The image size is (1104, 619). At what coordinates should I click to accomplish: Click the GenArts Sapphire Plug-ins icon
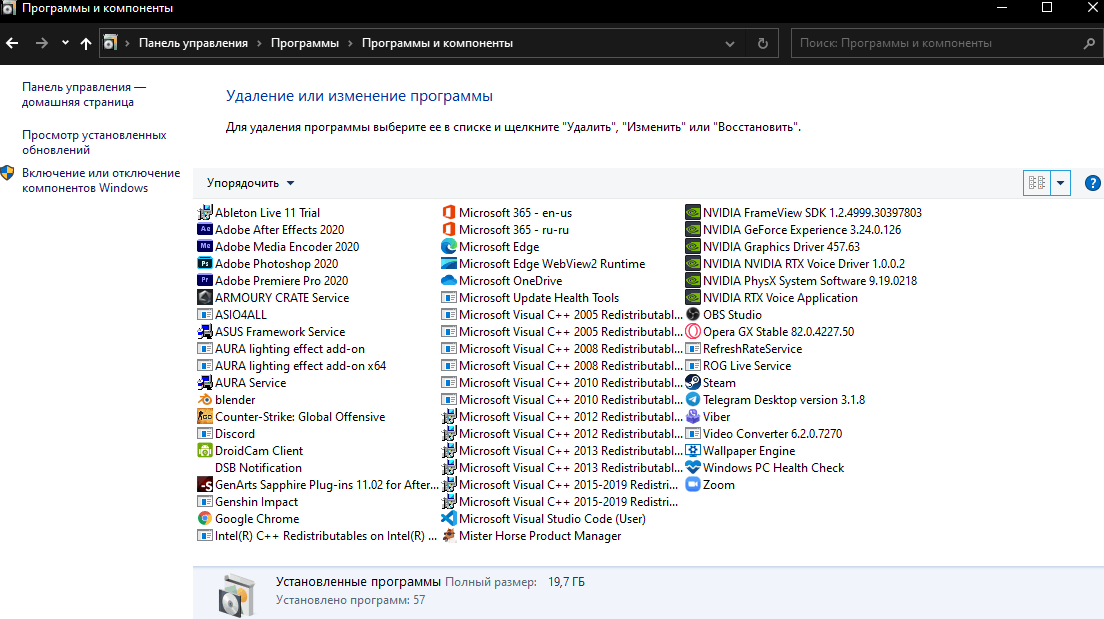click(x=204, y=484)
